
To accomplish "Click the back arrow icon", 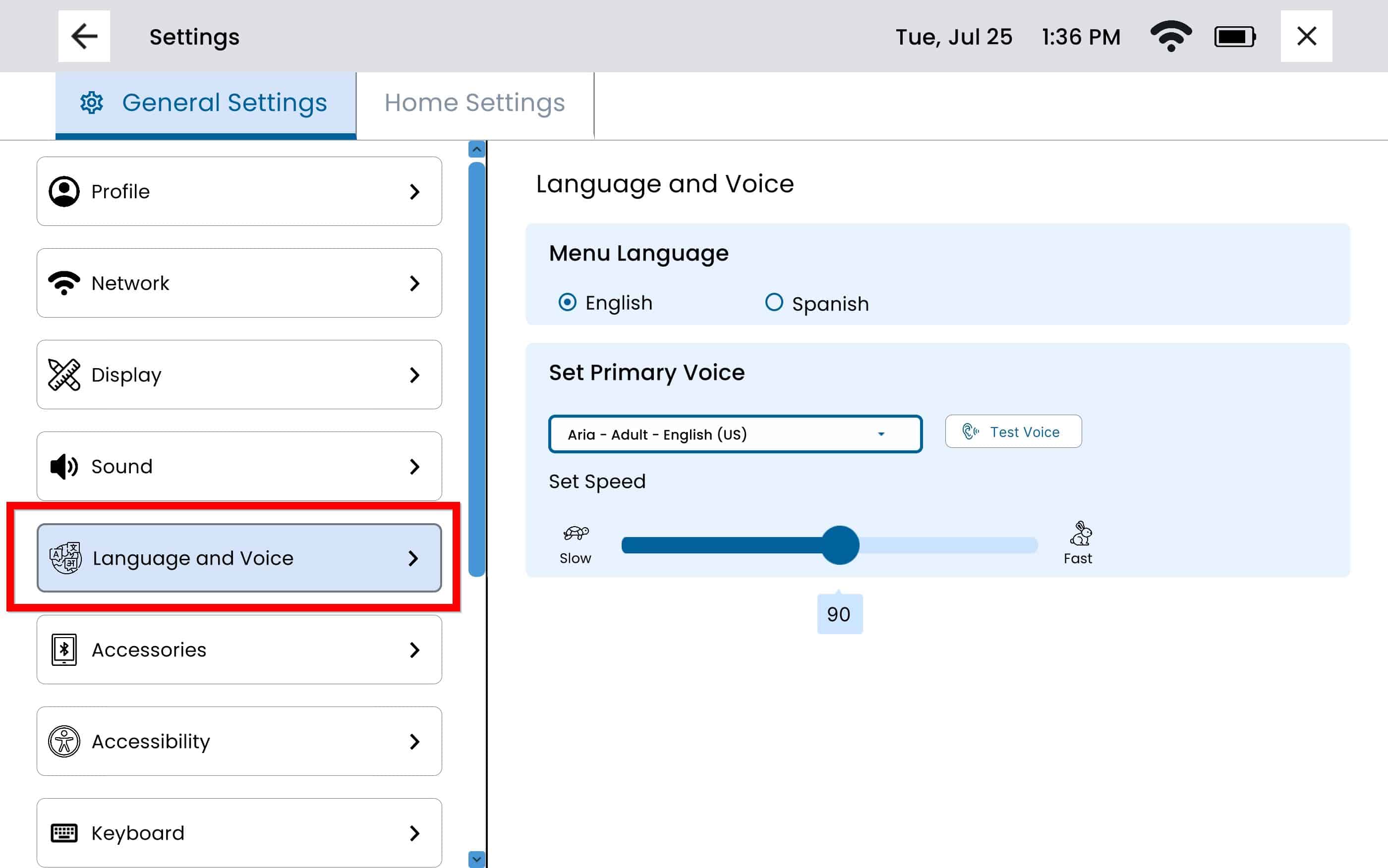I will (x=84, y=36).
